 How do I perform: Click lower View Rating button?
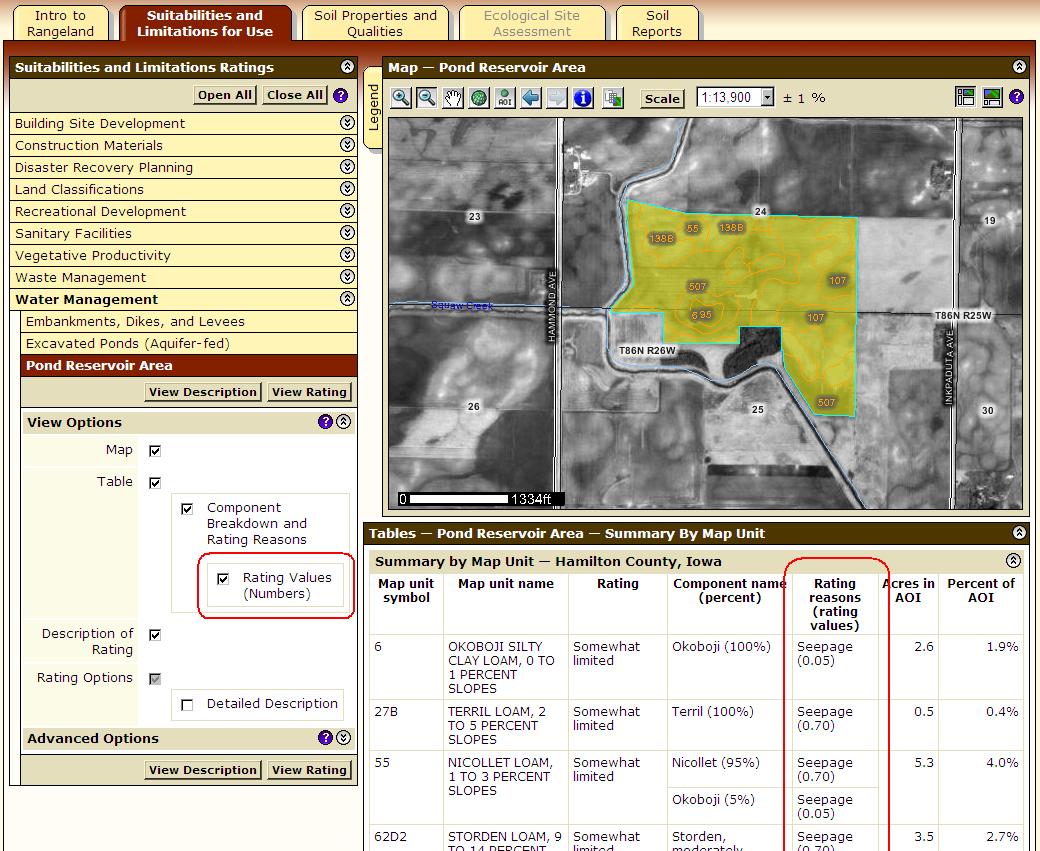pyautogui.click(x=309, y=770)
